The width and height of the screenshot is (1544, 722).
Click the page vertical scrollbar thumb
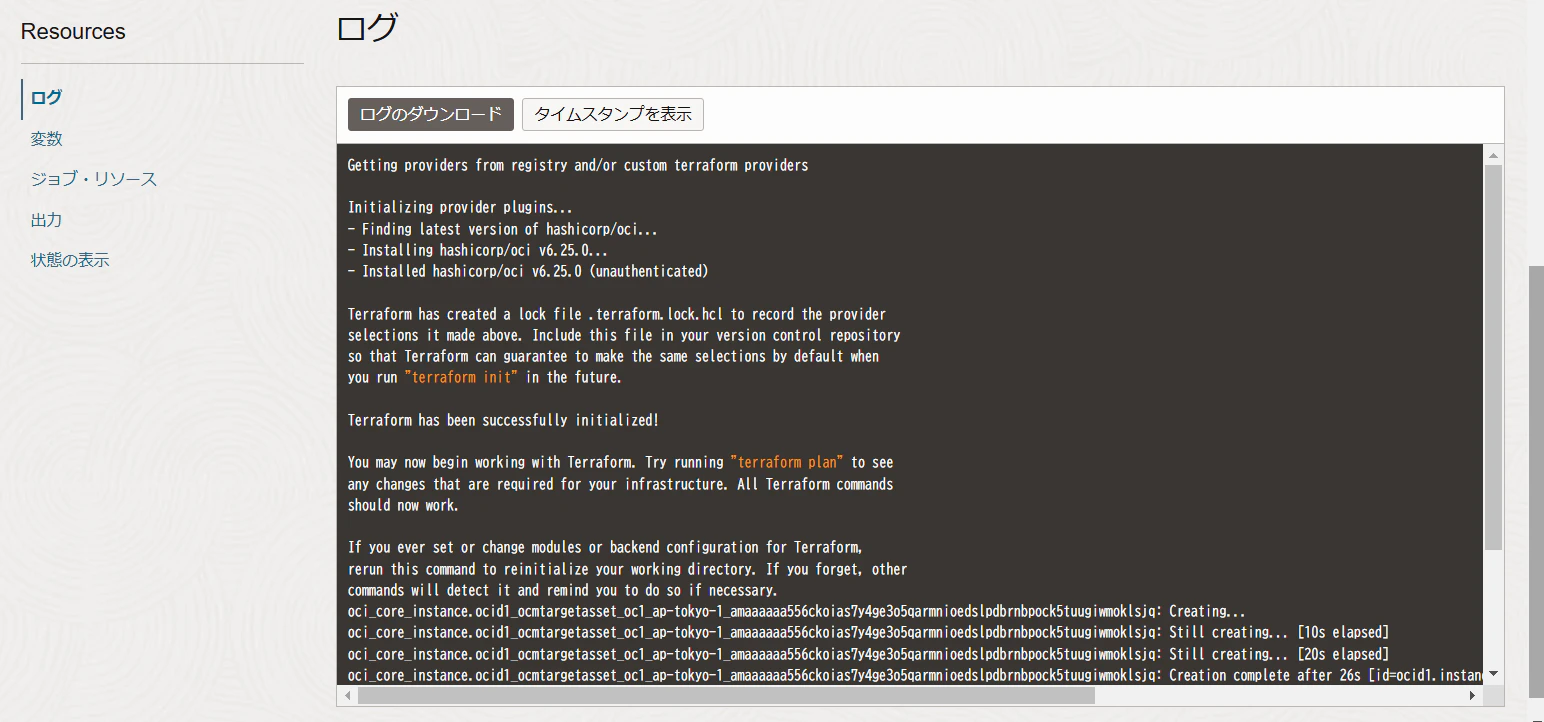[1536, 481]
